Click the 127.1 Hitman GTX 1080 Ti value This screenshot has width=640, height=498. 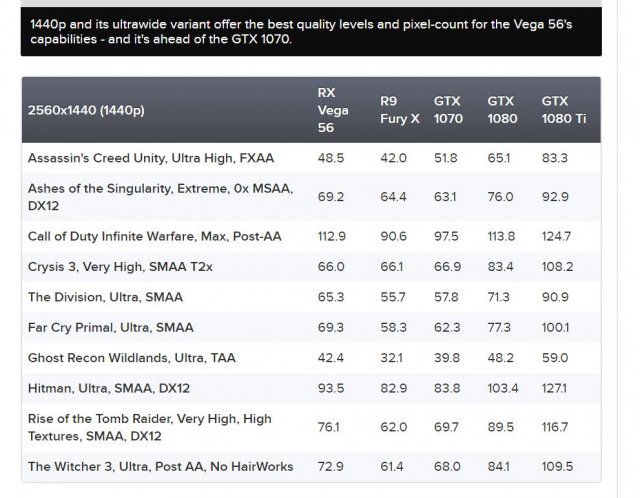pyautogui.click(x=555, y=387)
